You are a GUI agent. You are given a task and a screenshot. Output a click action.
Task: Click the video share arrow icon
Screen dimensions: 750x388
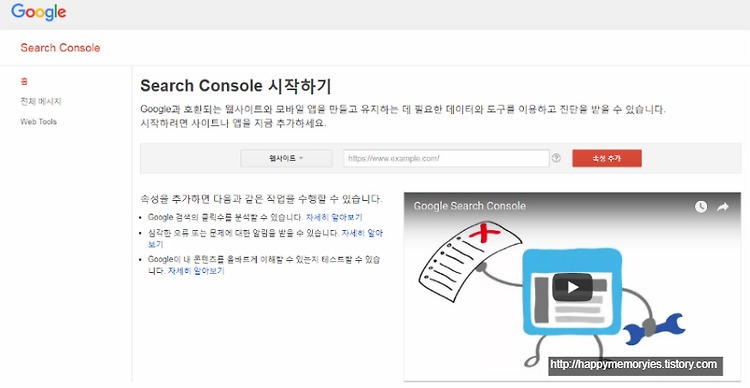(x=722, y=207)
